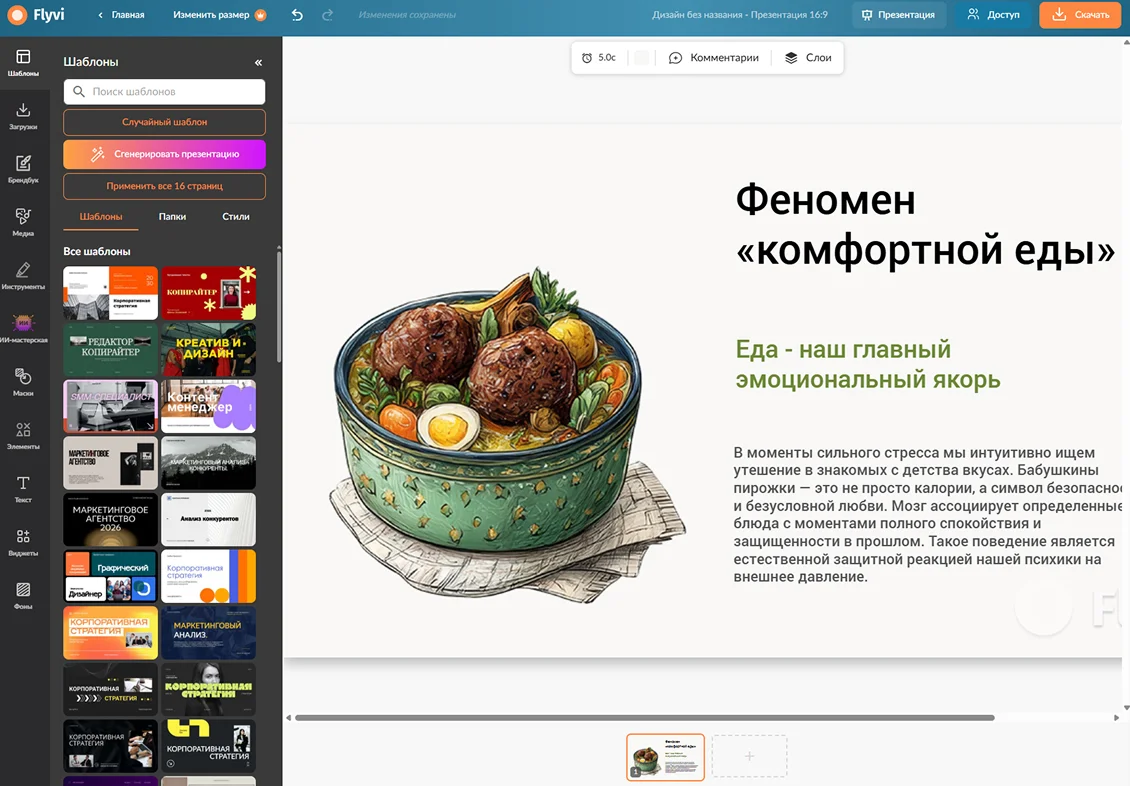Switch to the Папки tab
The height and width of the screenshot is (786, 1130).
[x=172, y=217]
